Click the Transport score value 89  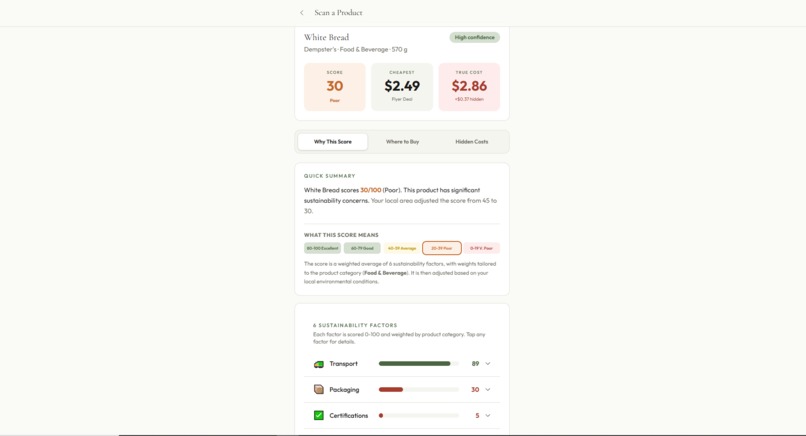click(475, 364)
